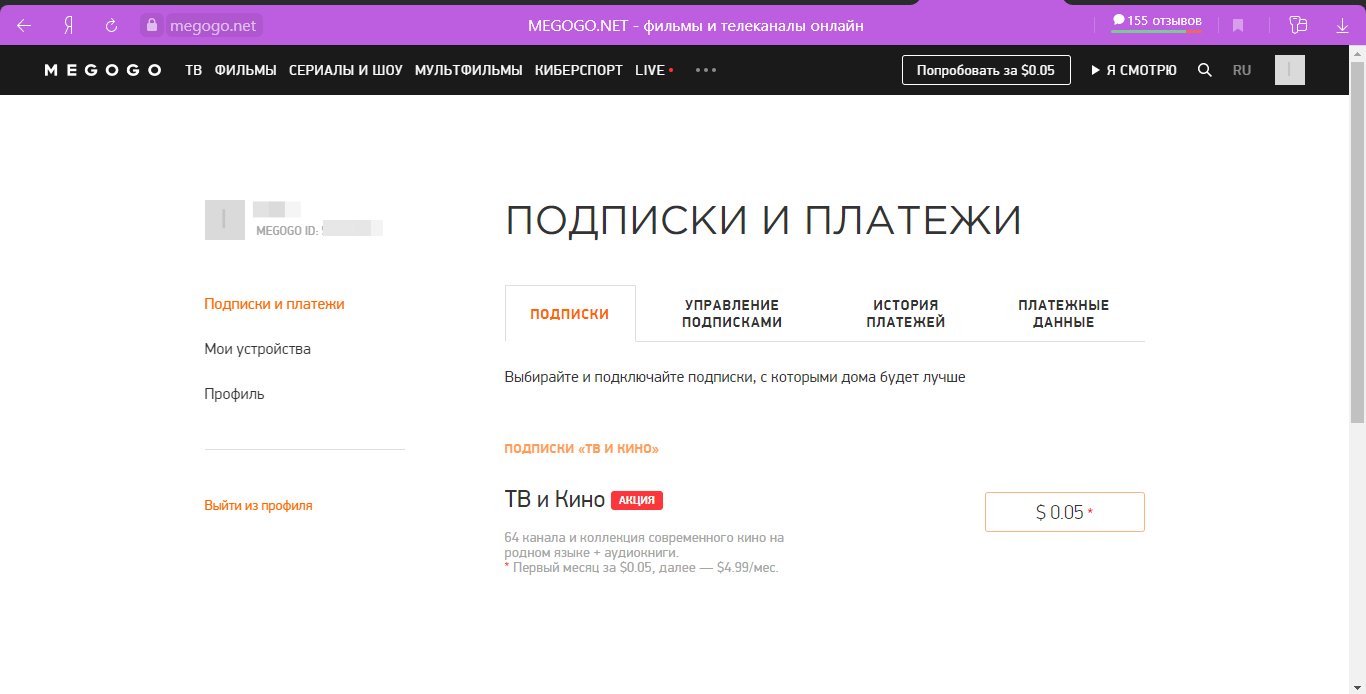Go to ФИЛЬМЫ in the navigation bar
The height and width of the screenshot is (694, 1366).
[x=246, y=70]
